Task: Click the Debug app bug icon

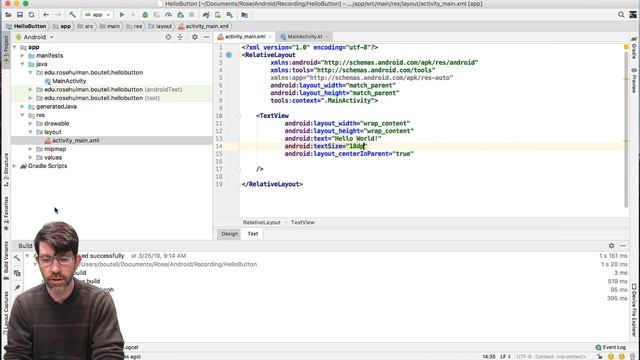Action: click(145, 15)
